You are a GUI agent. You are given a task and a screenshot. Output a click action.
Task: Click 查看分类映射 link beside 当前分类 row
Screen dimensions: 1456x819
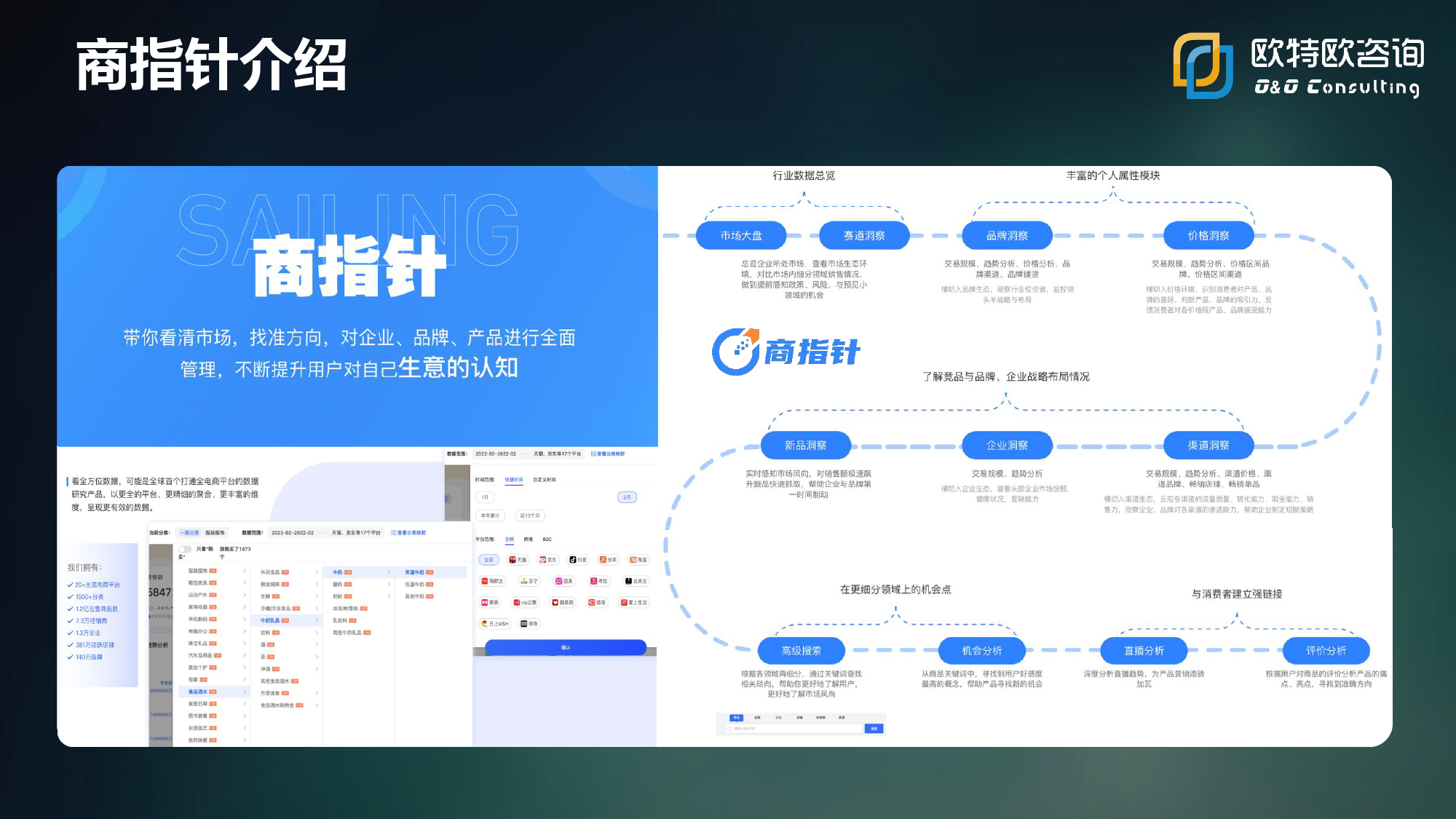click(x=409, y=533)
